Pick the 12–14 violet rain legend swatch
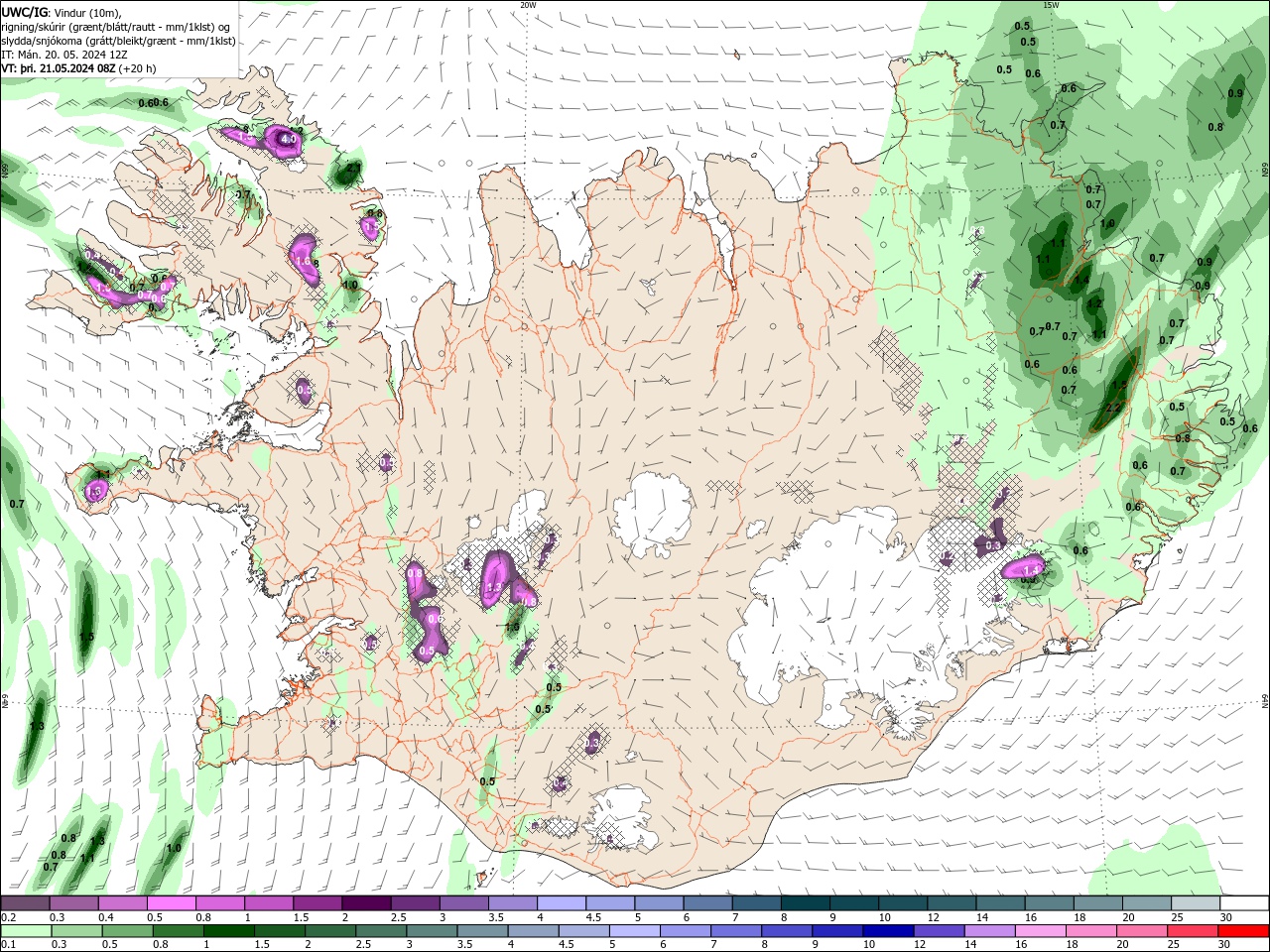 pos(940,931)
